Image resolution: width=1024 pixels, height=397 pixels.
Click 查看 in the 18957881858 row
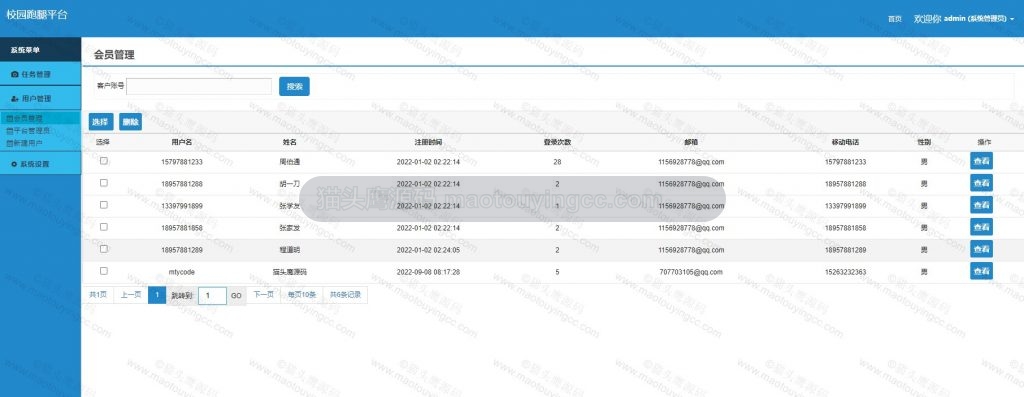(981, 227)
